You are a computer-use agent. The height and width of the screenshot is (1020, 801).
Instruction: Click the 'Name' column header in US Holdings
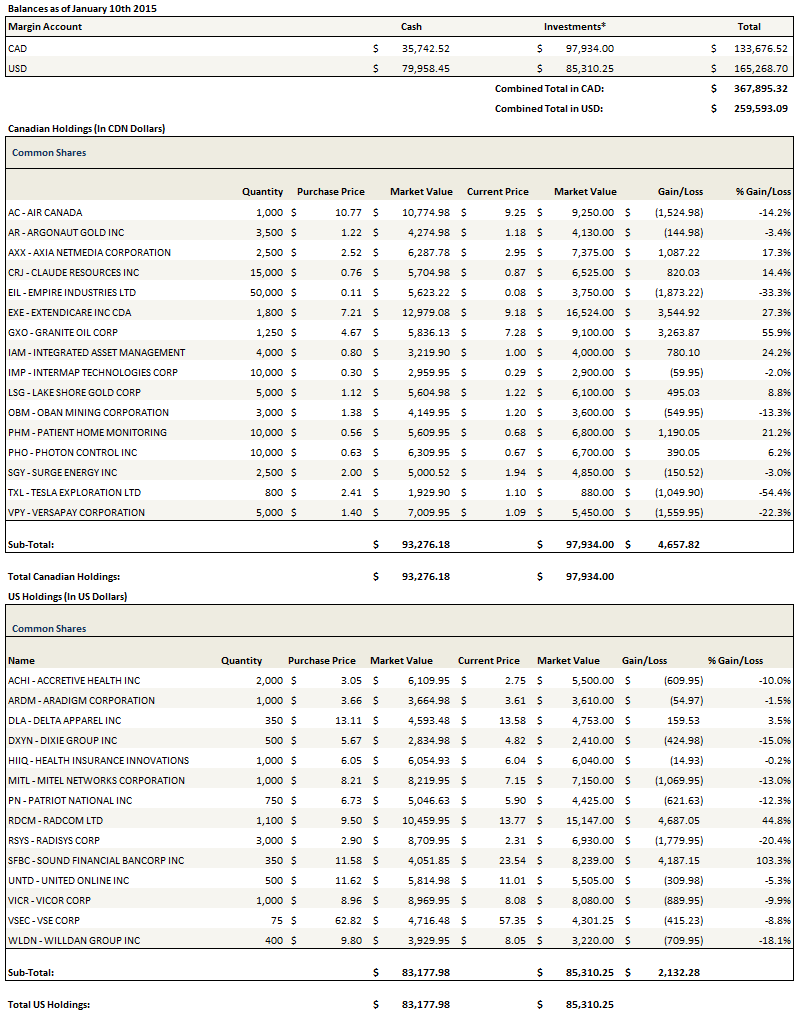pyautogui.click(x=21, y=660)
